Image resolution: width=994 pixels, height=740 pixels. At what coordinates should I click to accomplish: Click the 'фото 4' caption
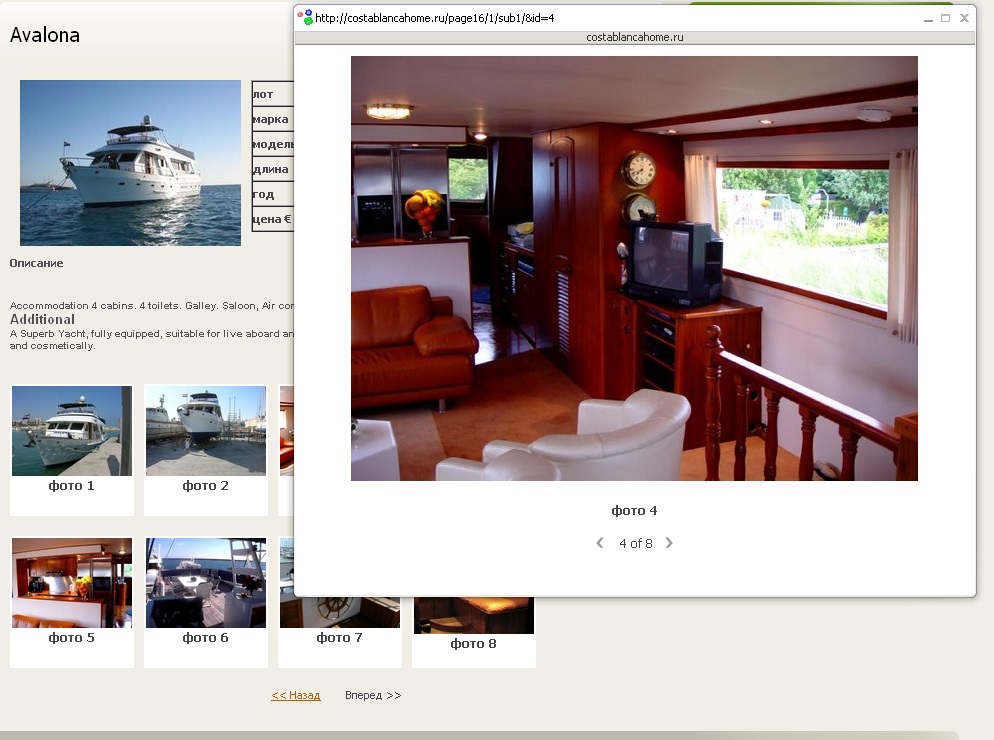tap(634, 510)
